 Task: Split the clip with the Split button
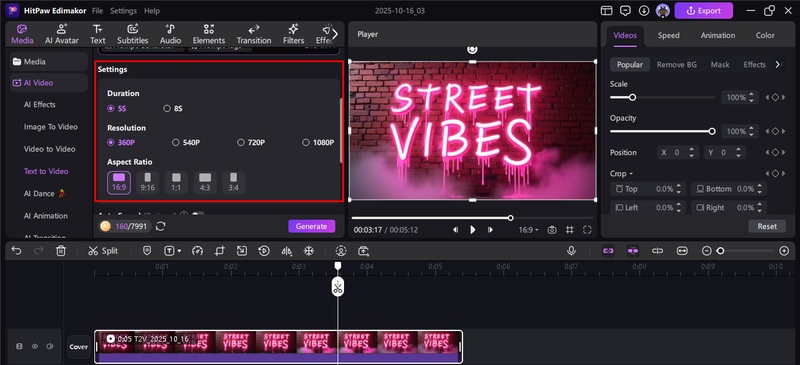[x=103, y=251]
